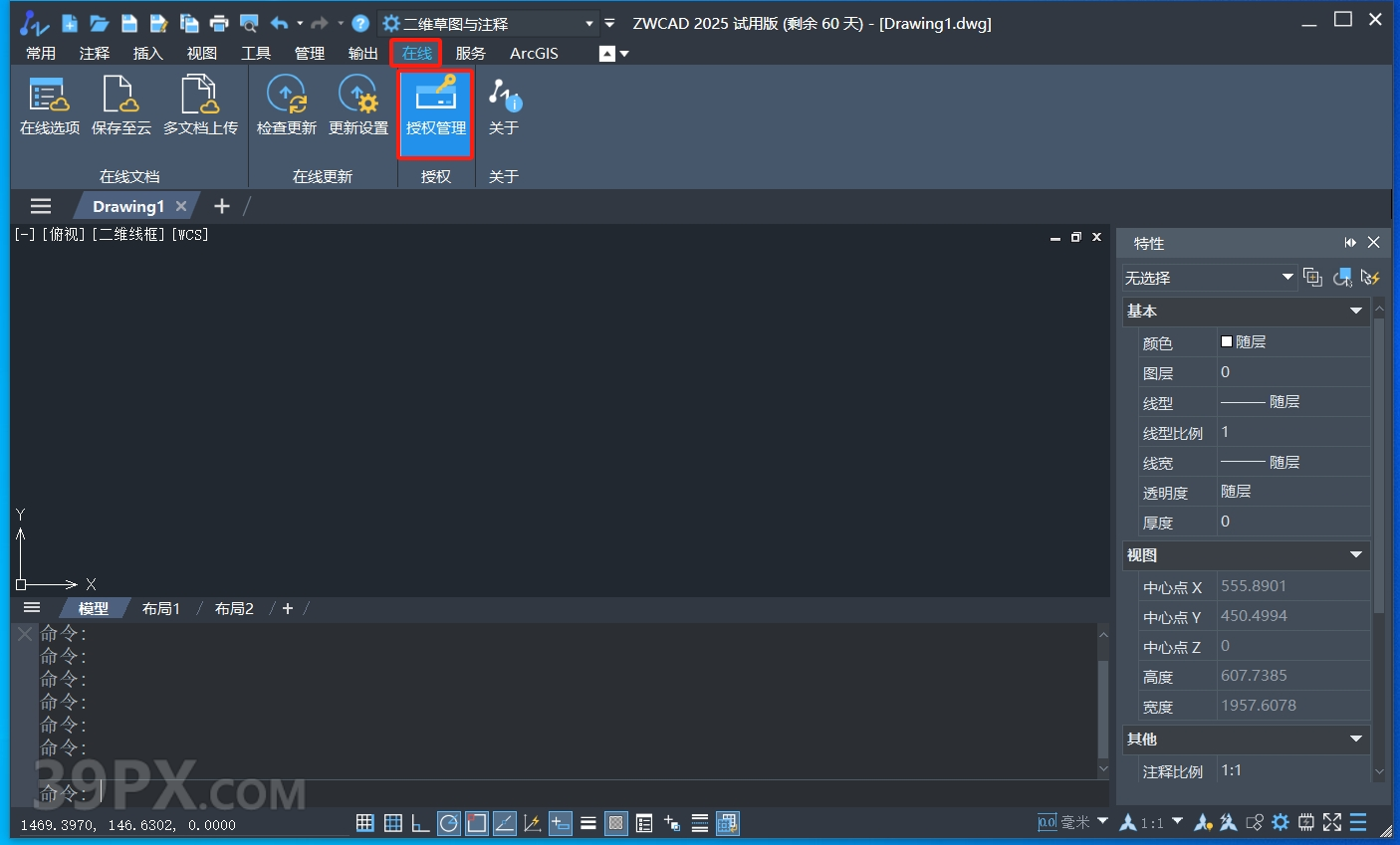Toggle object snap tracking in the status bar
Image resolution: width=1400 pixels, height=845 pixels.
pyautogui.click(x=505, y=823)
